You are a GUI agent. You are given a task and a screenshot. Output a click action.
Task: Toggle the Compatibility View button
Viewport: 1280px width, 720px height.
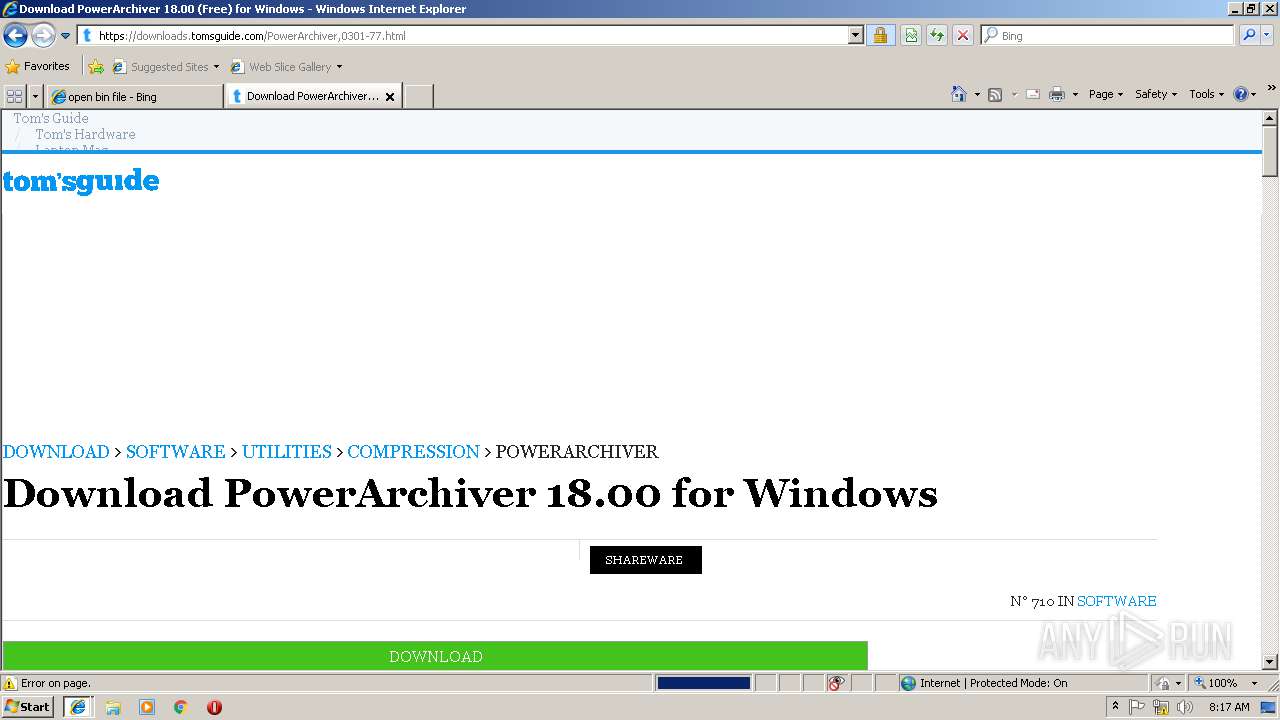911,36
